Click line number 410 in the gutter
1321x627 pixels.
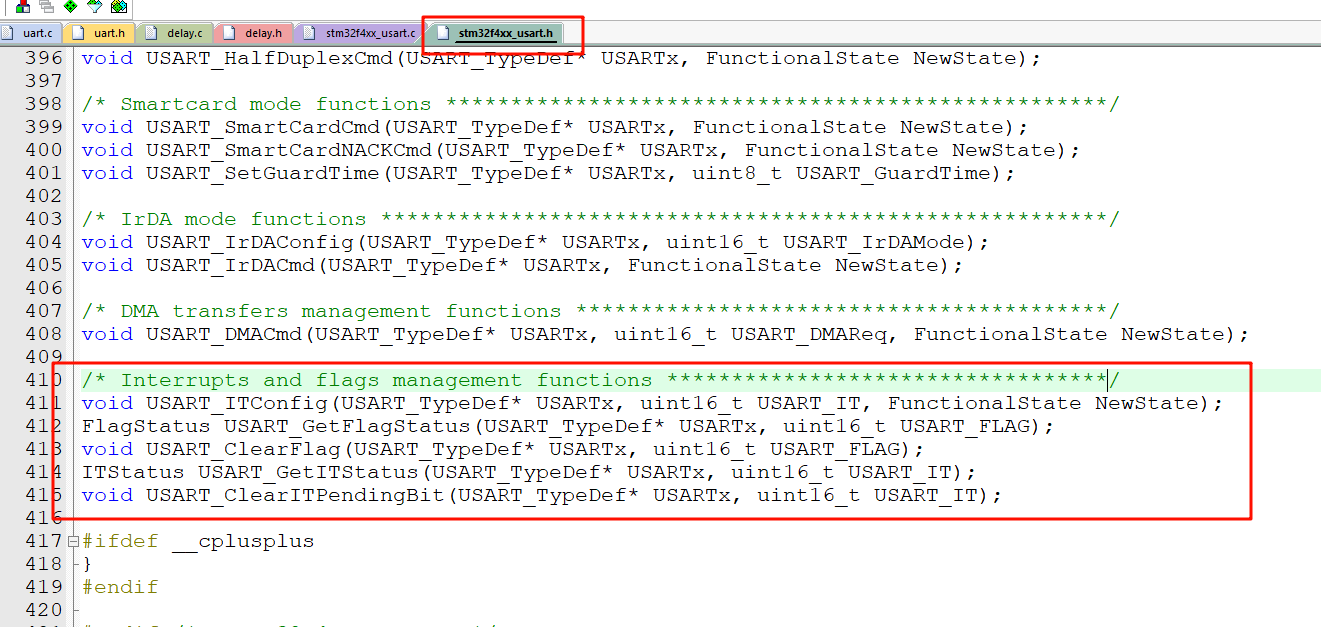(x=44, y=380)
